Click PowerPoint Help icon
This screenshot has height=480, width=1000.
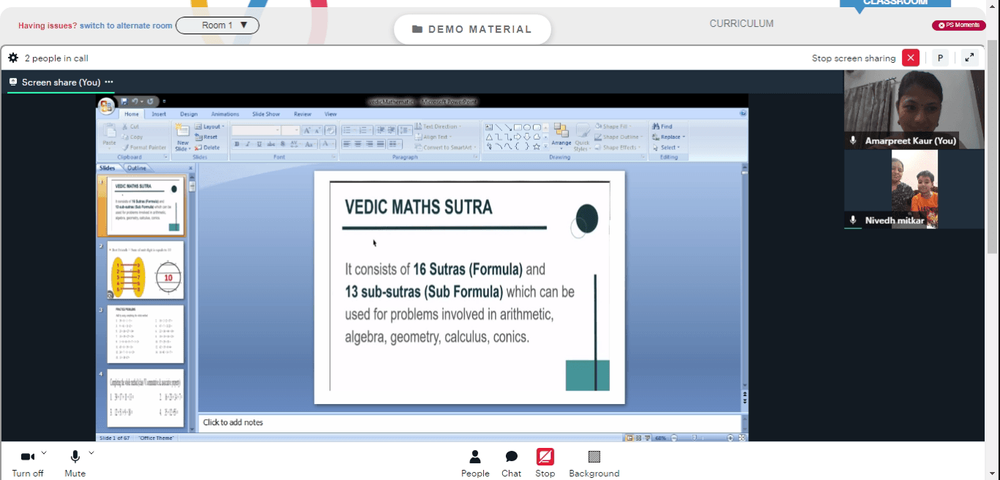[742, 114]
